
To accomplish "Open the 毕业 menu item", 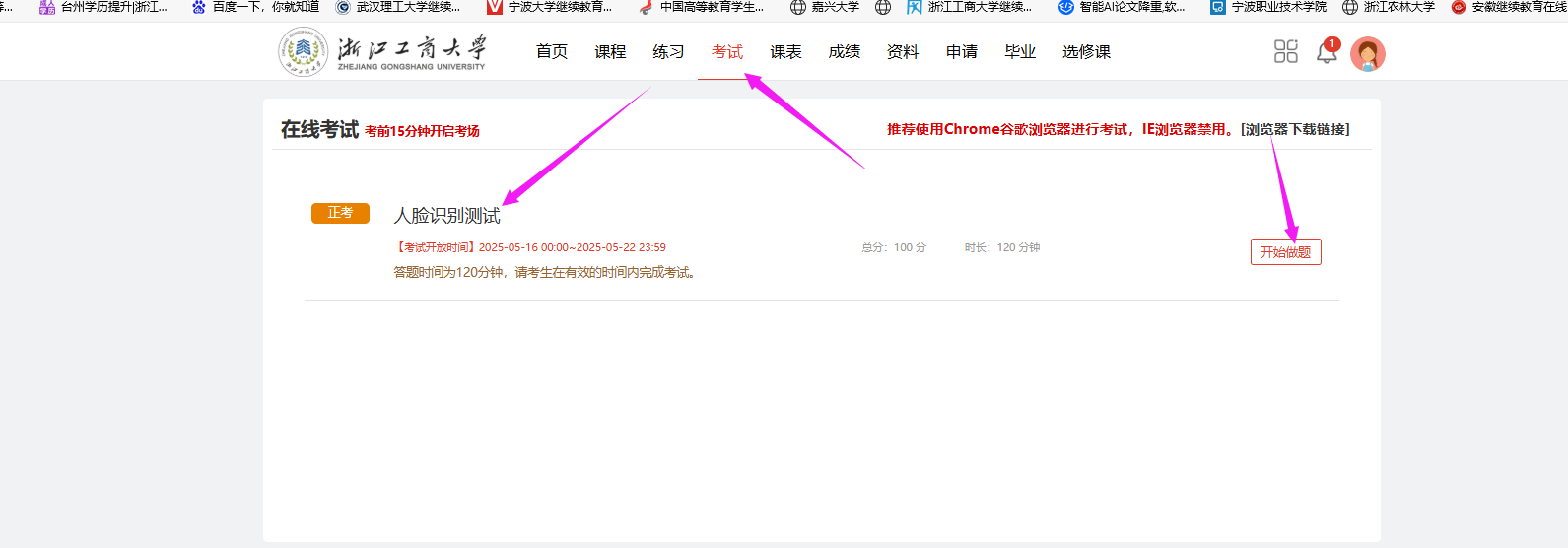I will pos(1020,52).
